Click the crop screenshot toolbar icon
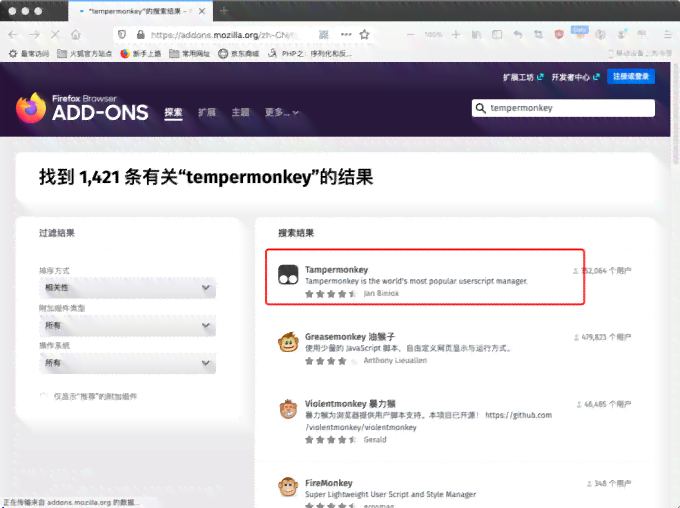 (x=538, y=35)
